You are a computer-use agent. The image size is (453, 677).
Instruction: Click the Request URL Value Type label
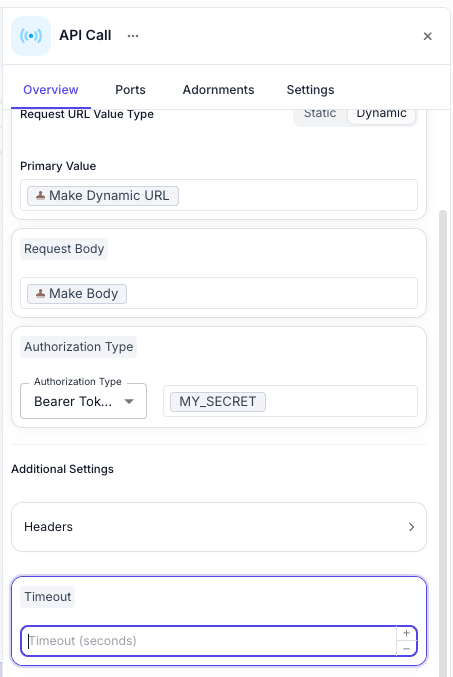pos(87,114)
